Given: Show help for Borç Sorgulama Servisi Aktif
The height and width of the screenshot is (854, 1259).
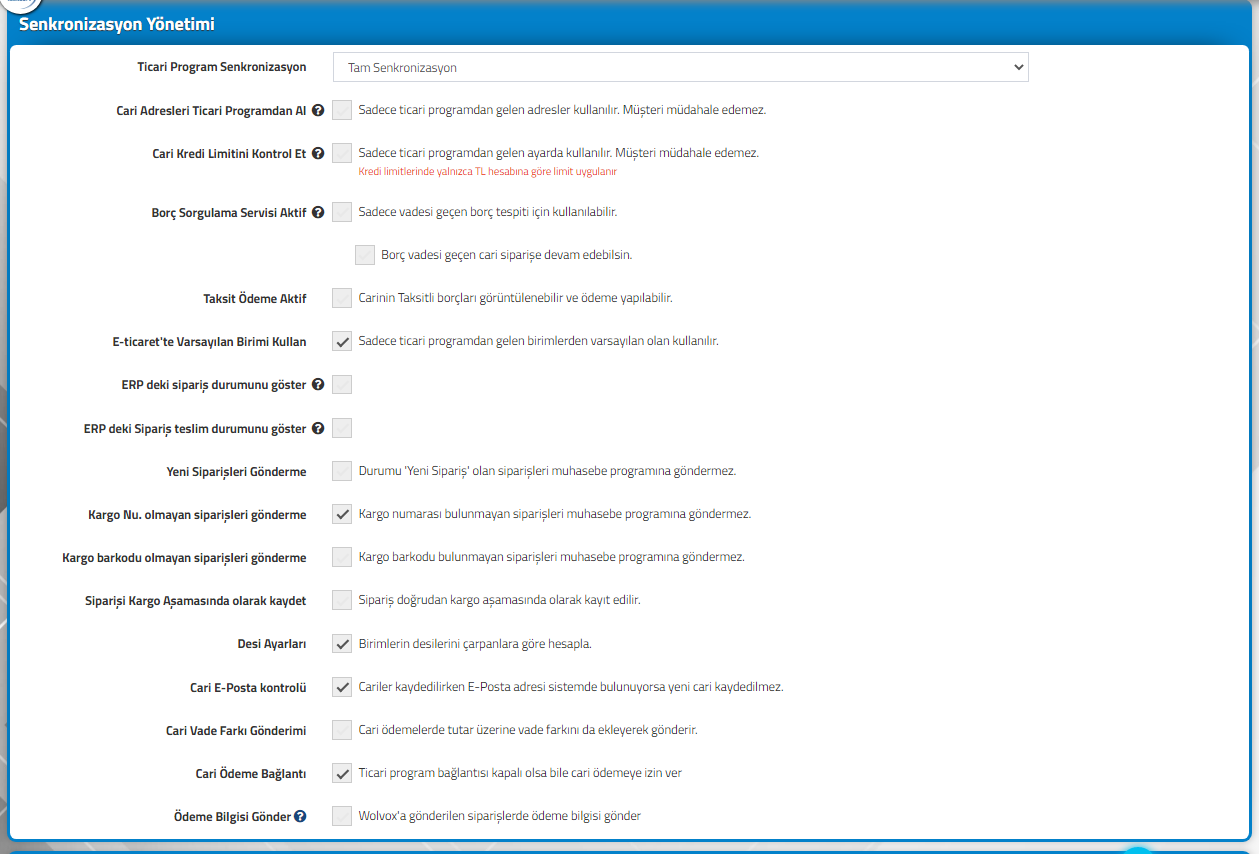Looking at the screenshot, I should [318, 212].
